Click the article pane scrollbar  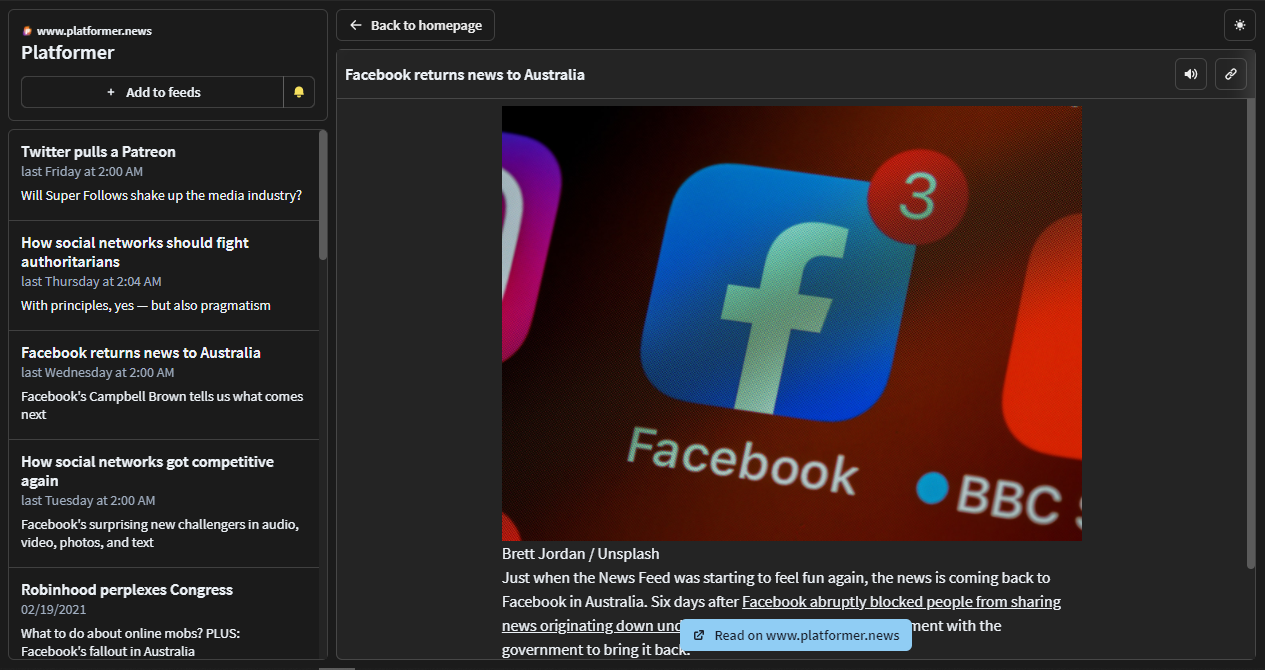point(1251,333)
